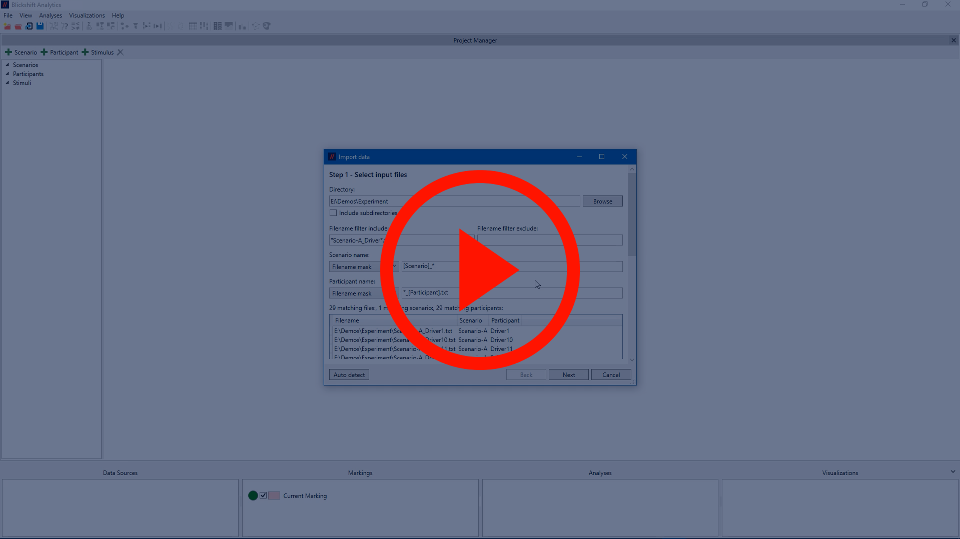
Task: Click the Stimulus label beside its plus icon
Action: [102, 53]
